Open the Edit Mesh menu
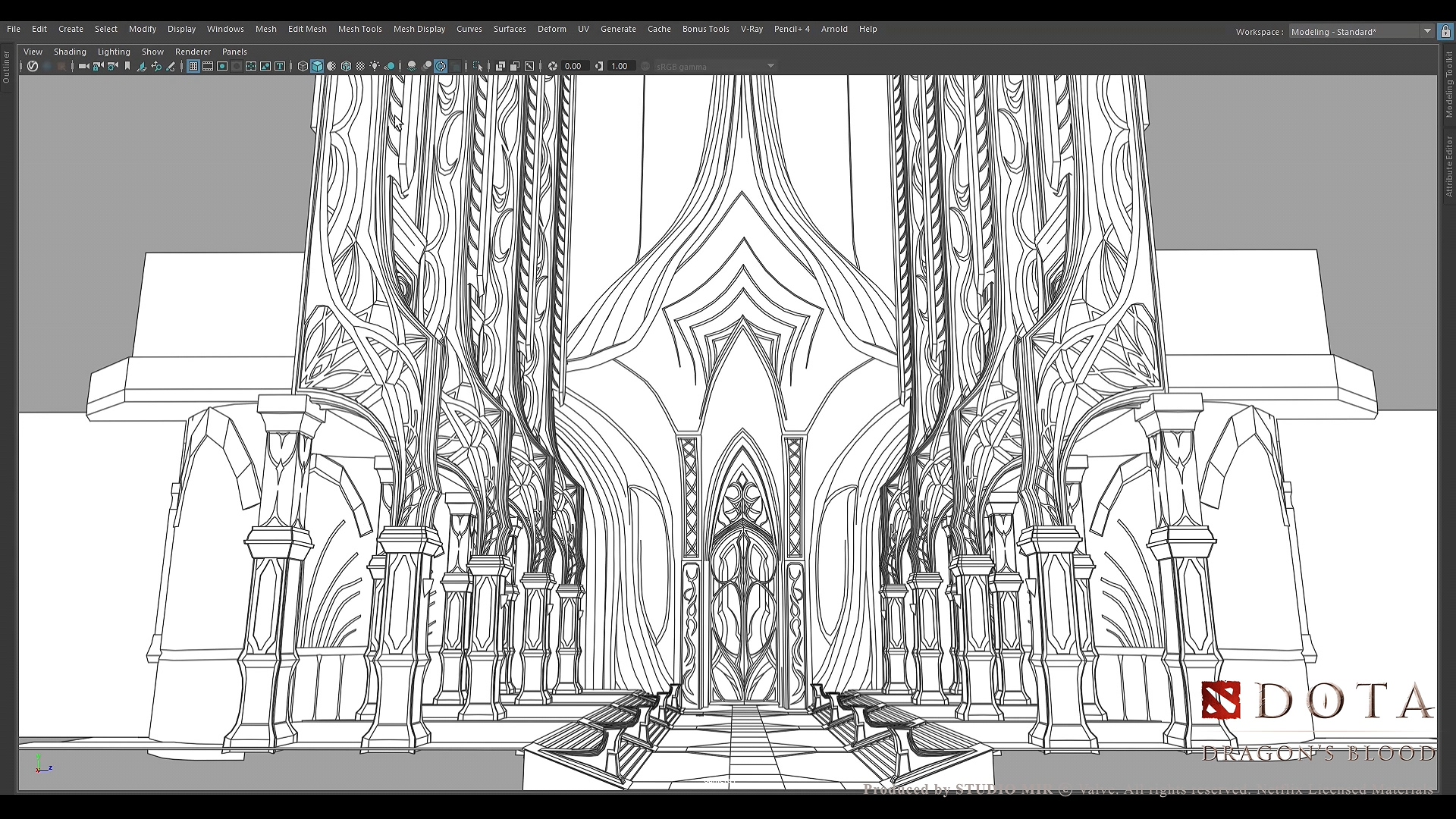Viewport: 1456px width, 819px height. coord(307,29)
